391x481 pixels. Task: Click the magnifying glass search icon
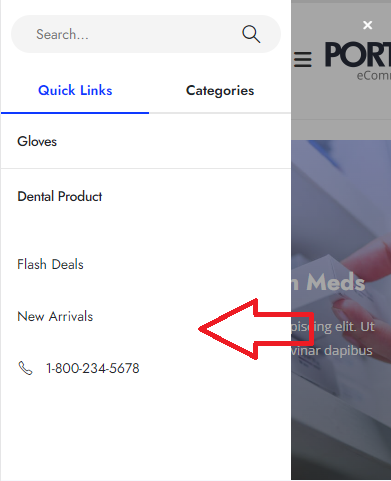pyautogui.click(x=251, y=34)
